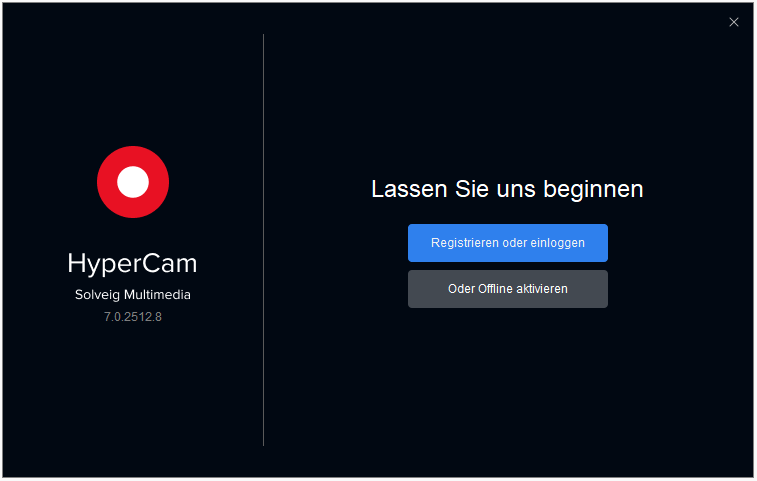Click the word 'aktivieren' on gray button

[542, 289]
